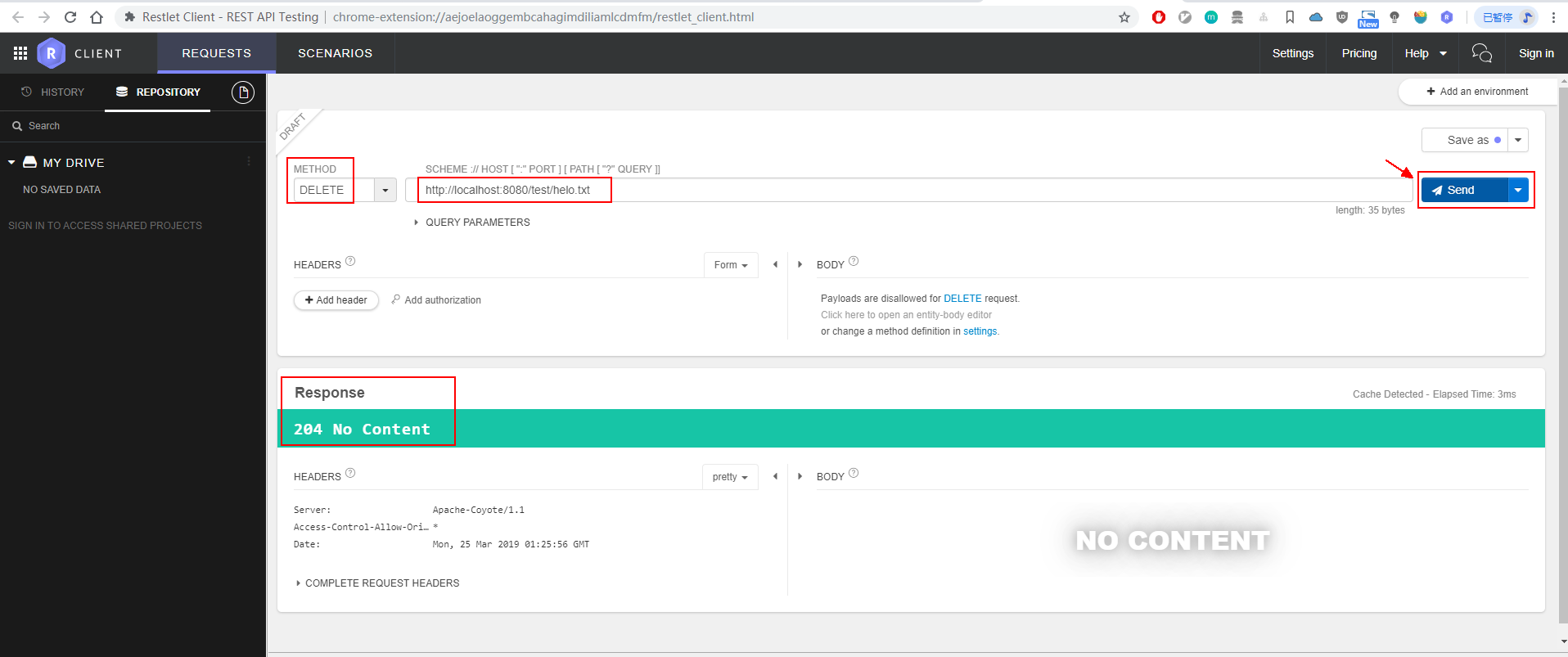Collapse response headers panel left arrow
Screen dimensions: 1568x657
pyautogui.click(x=775, y=476)
